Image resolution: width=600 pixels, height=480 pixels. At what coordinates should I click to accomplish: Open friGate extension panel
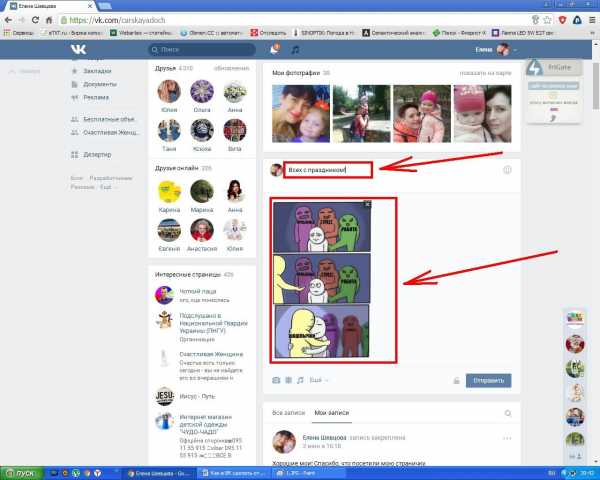pos(554,67)
